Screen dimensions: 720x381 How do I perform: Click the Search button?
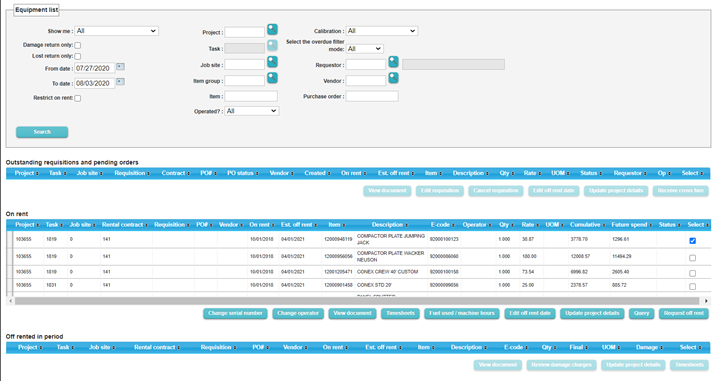[42, 132]
